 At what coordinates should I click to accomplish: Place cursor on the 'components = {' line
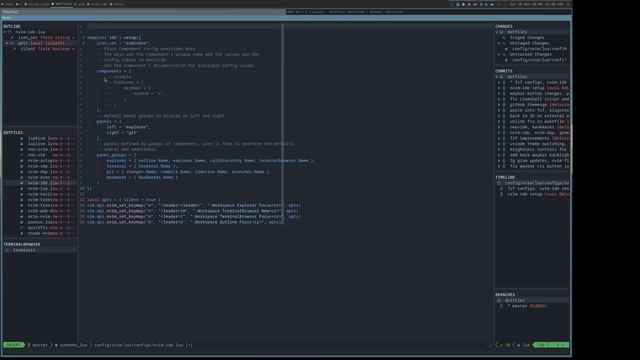(114, 71)
